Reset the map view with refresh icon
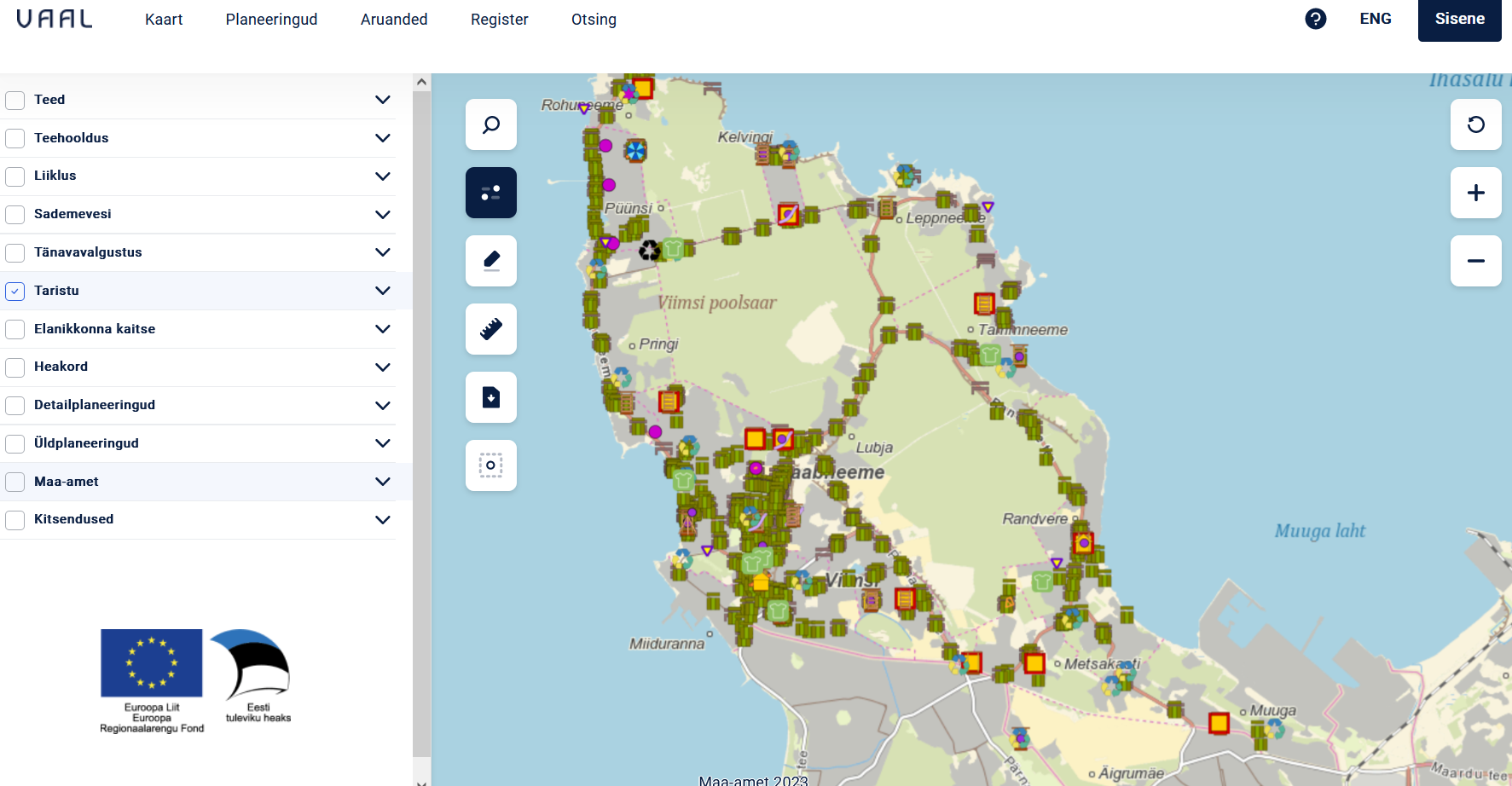The height and width of the screenshot is (786, 1512). [x=1475, y=124]
